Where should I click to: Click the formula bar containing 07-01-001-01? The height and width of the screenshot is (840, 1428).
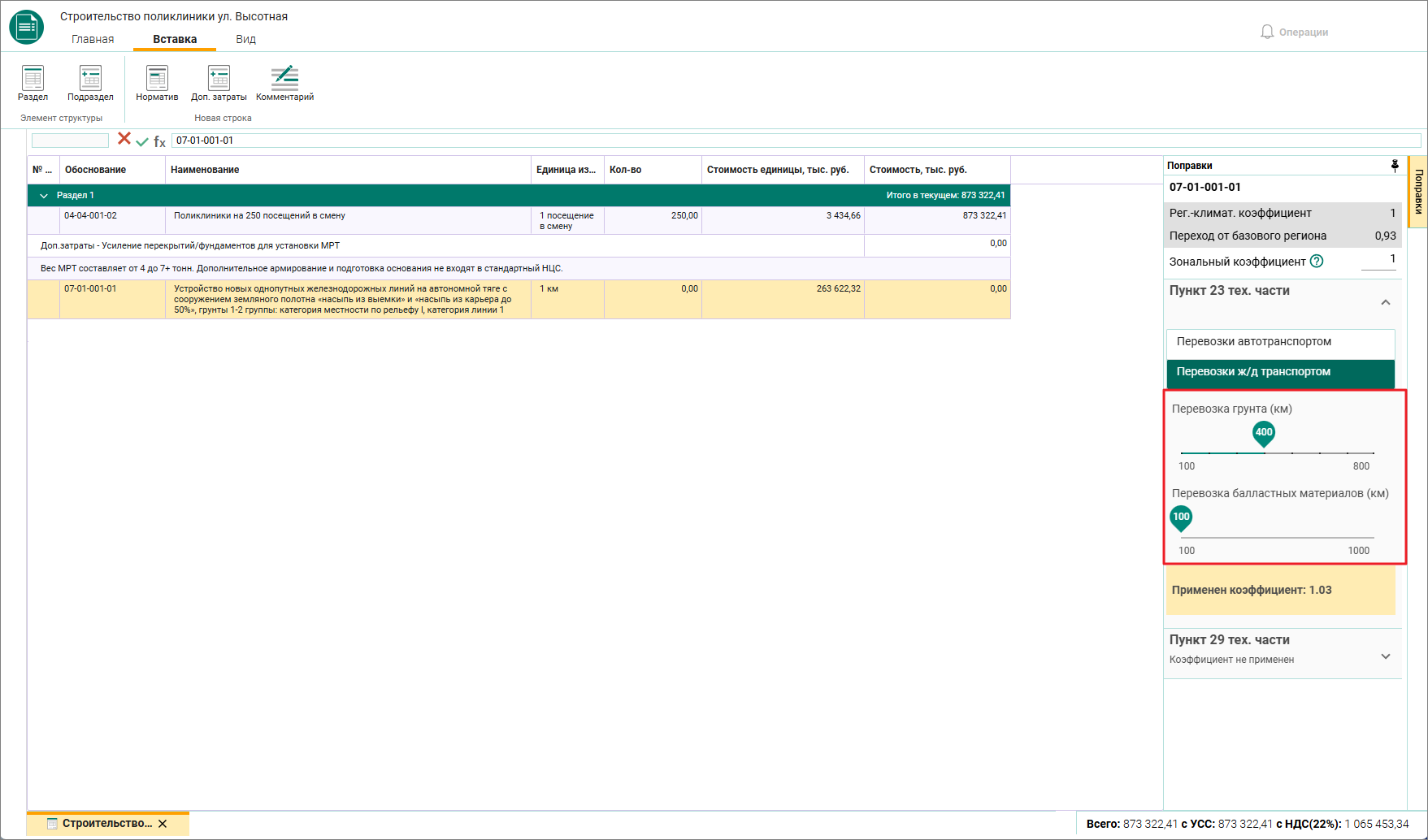pos(795,141)
